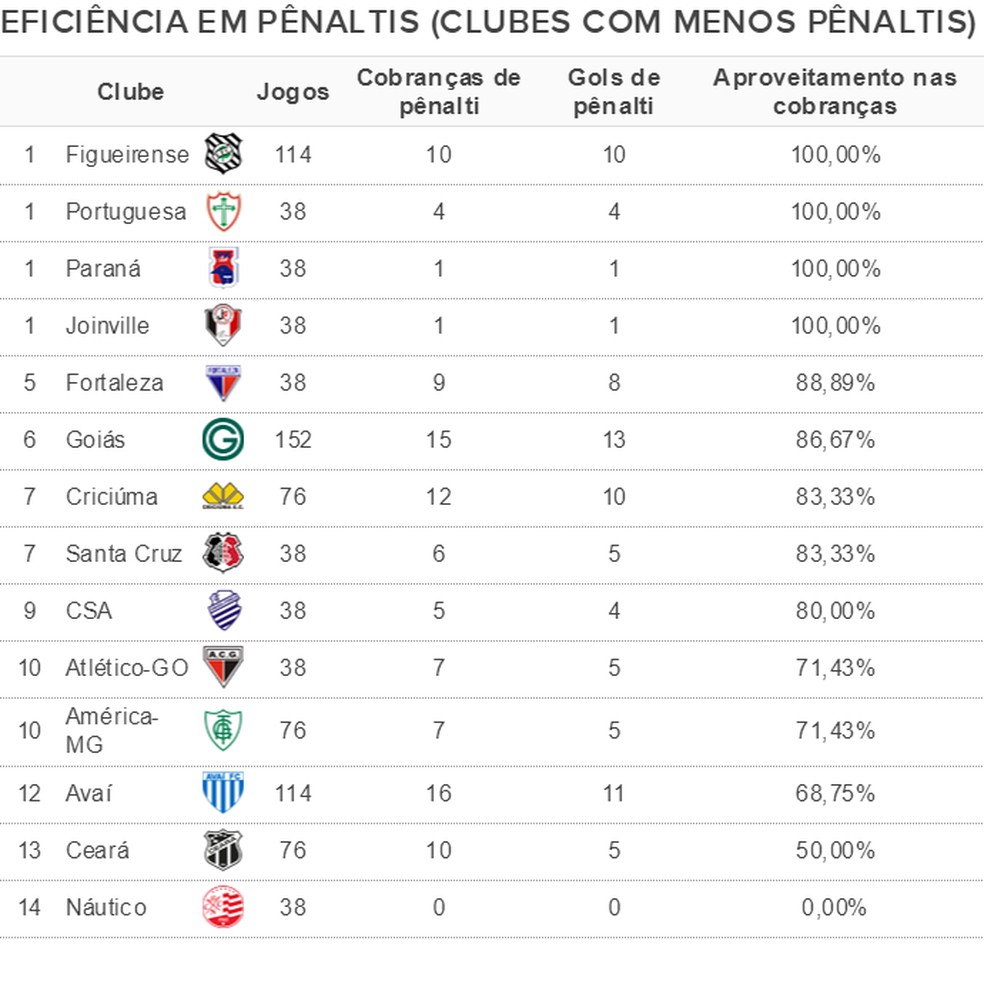This screenshot has width=984, height=981.
Task: Click the Fortaleza club crest
Action: tap(223, 382)
